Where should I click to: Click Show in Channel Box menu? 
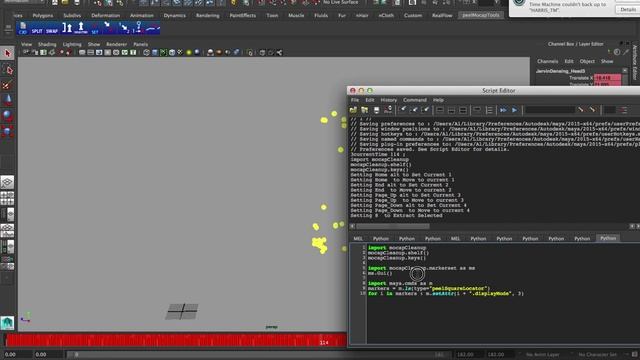click(607, 61)
